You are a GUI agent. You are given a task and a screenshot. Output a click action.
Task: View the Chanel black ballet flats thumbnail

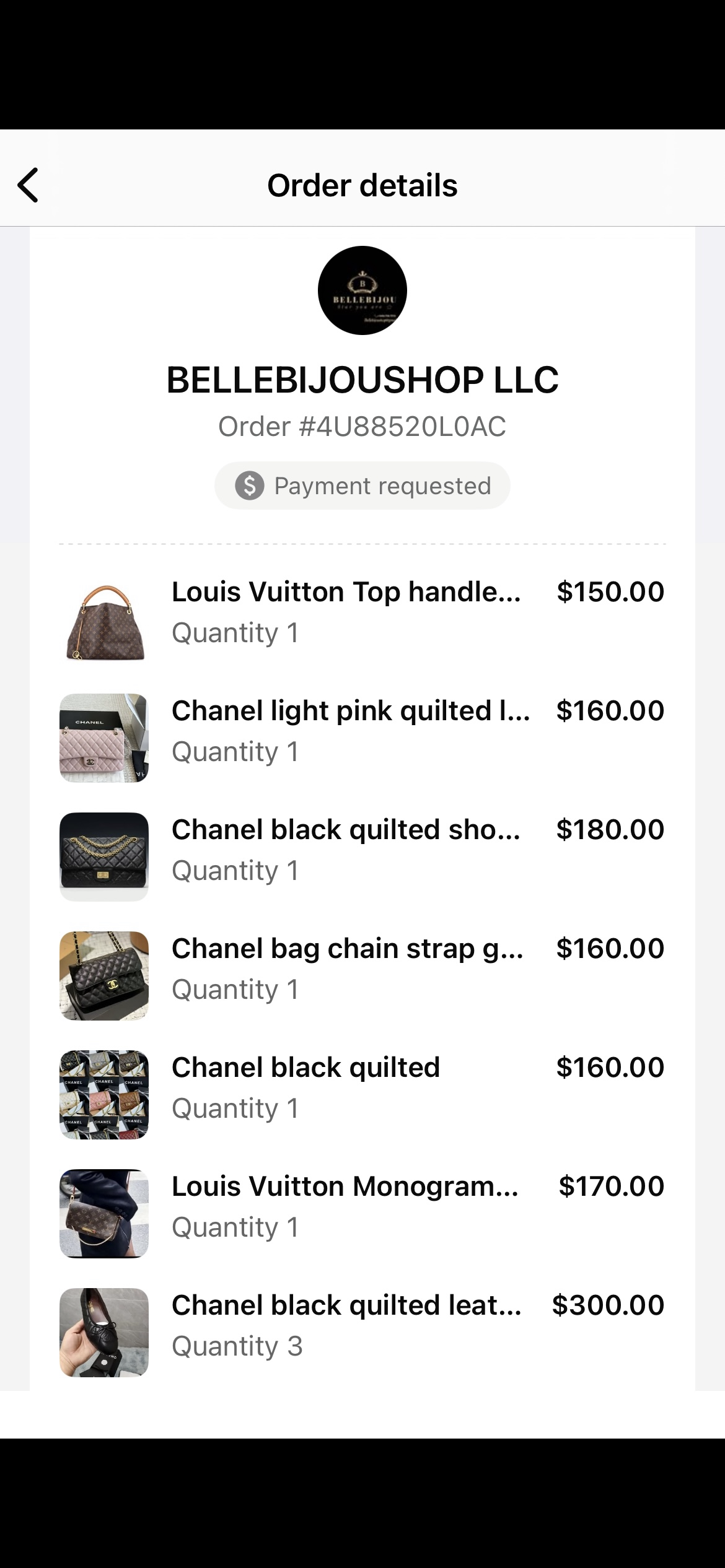tap(104, 1333)
